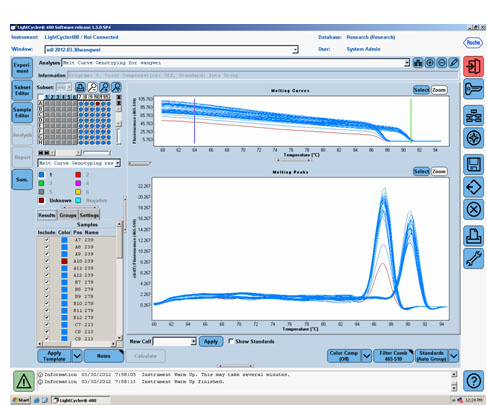Click the blue A7 well in plate map
Viewport: 487px width, 405px height.
[81, 104]
